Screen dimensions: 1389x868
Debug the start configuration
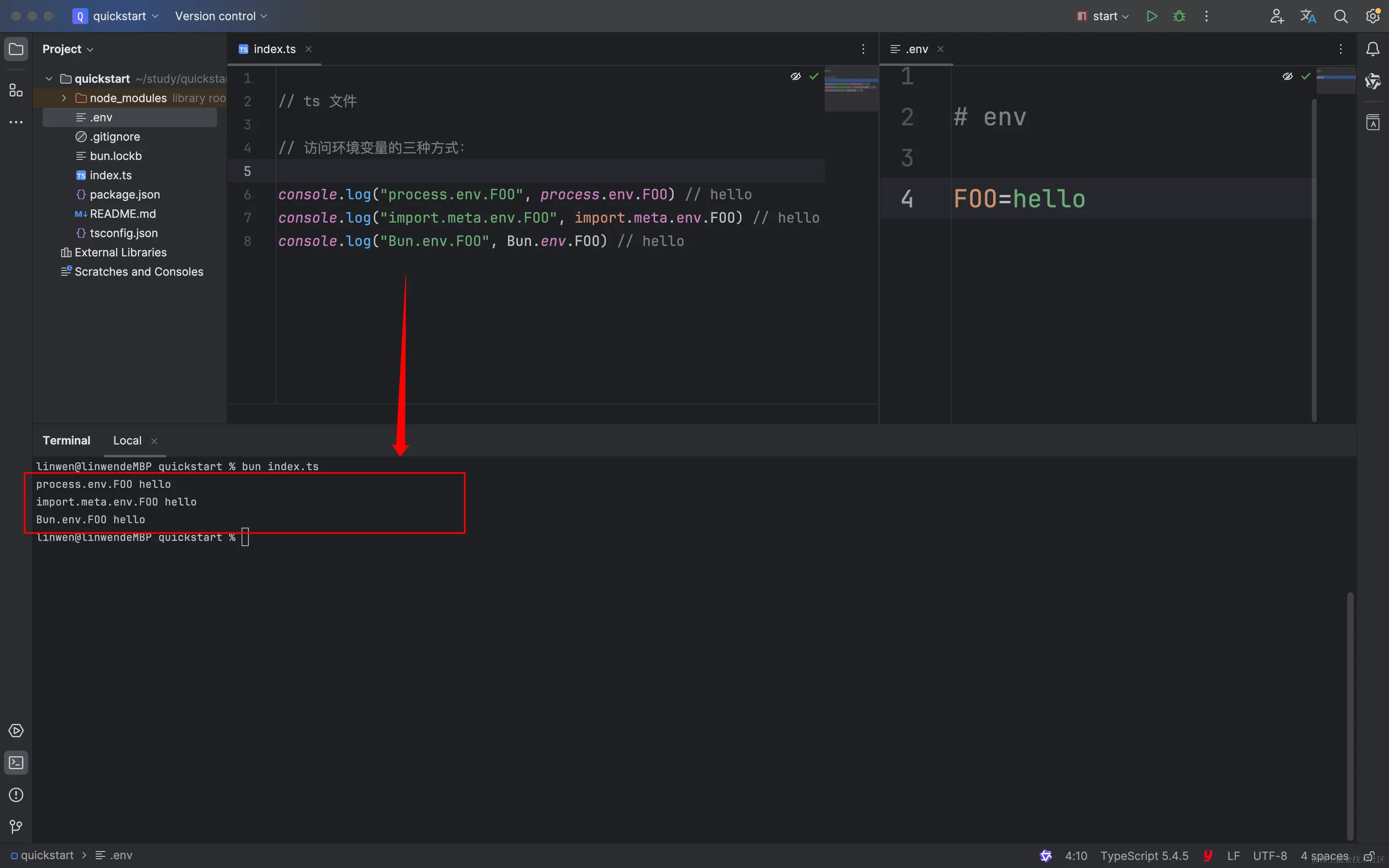1179,16
